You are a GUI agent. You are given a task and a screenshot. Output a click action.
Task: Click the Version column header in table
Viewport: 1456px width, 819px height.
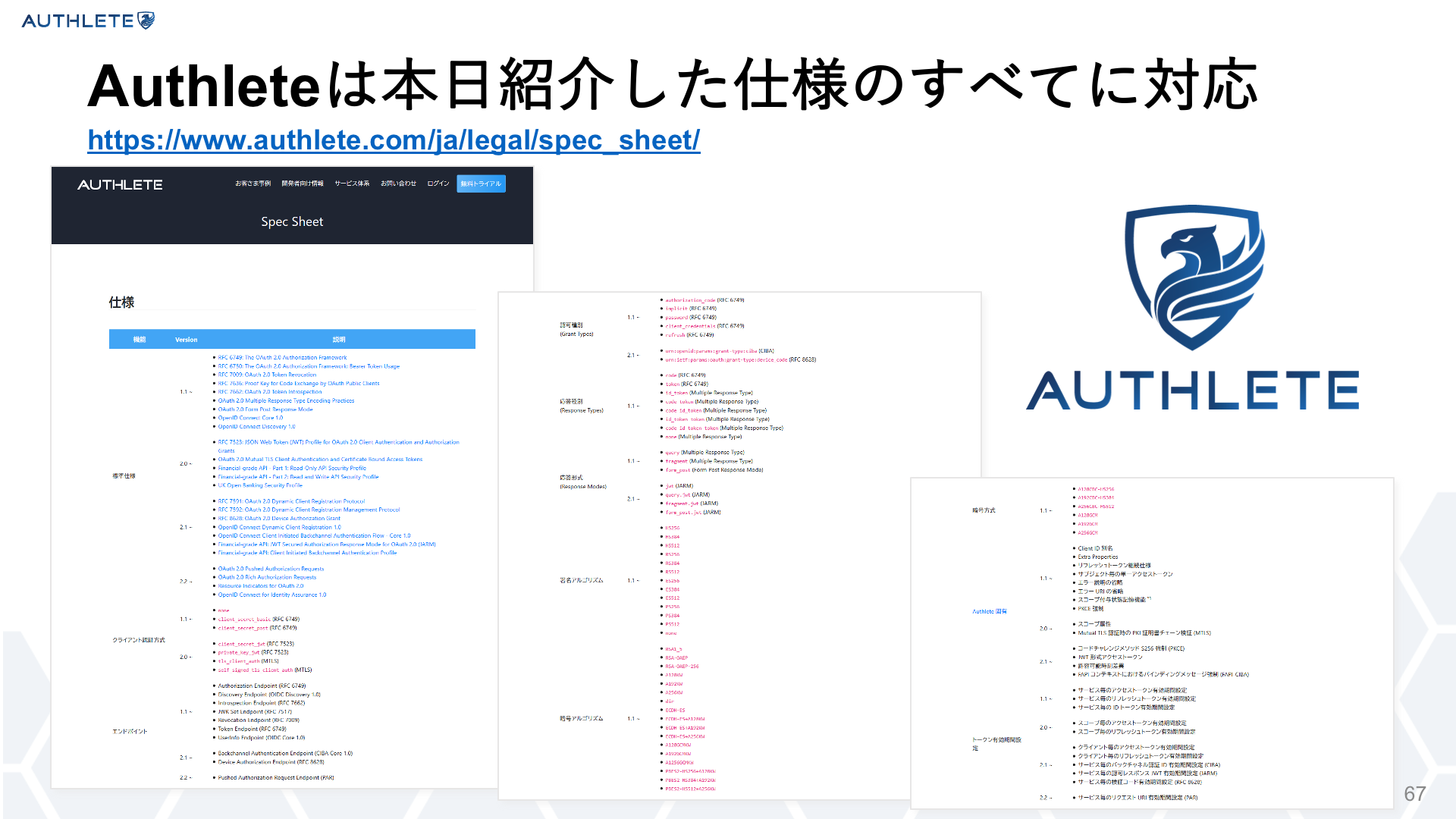point(186,340)
